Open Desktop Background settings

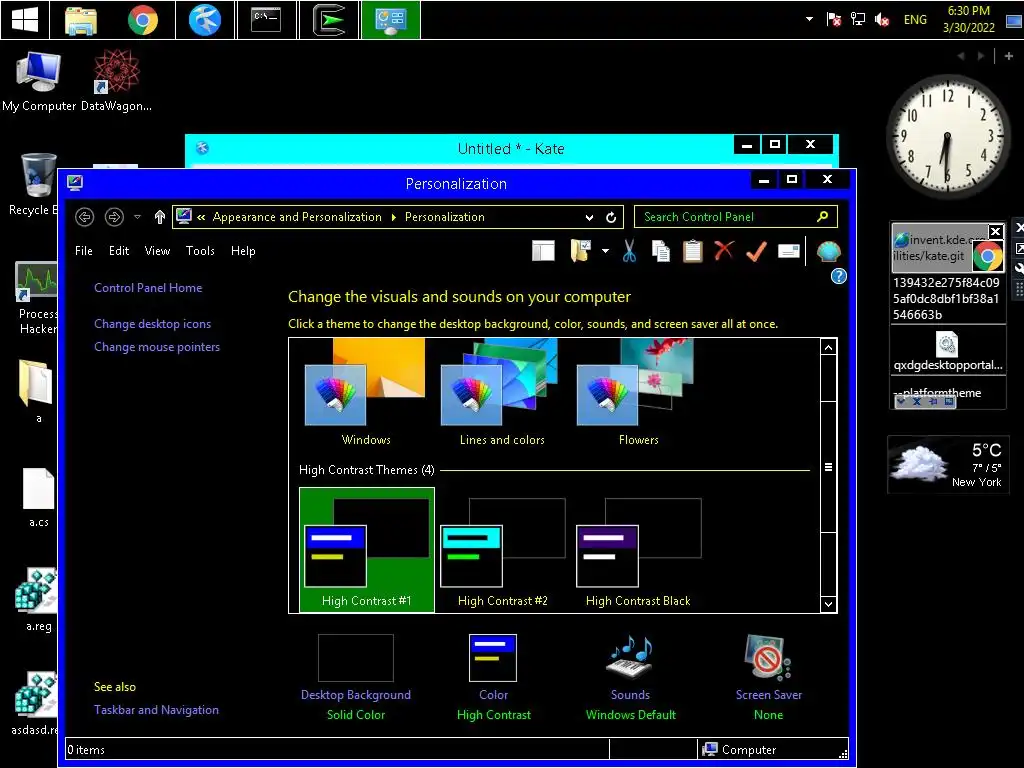pyautogui.click(x=356, y=678)
